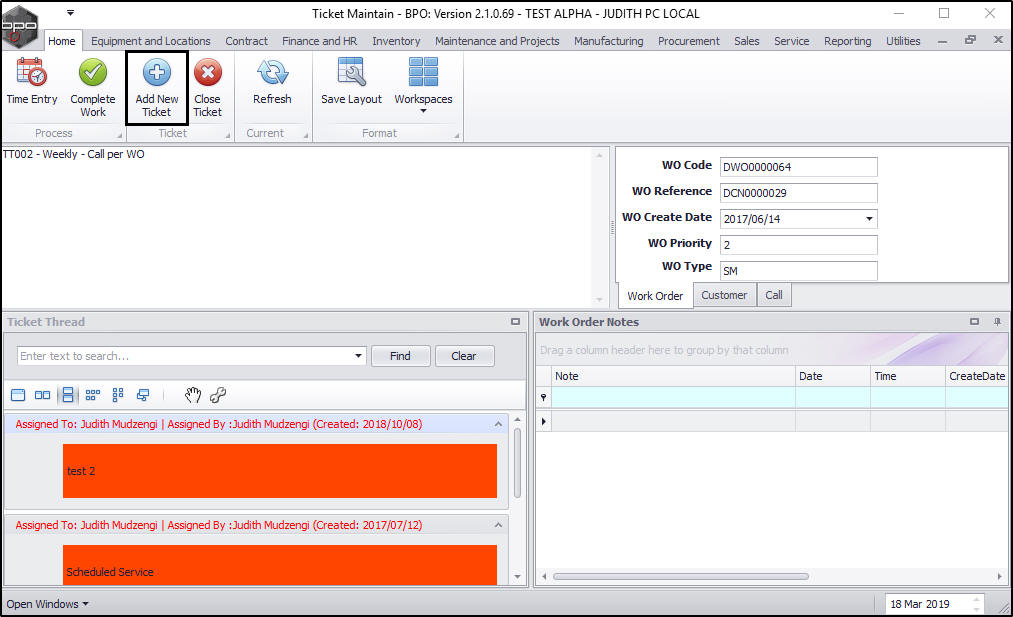Image resolution: width=1013 pixels, height=617 pixels.
Task: Click the WO Code field
Action: (x=799, y=167)
